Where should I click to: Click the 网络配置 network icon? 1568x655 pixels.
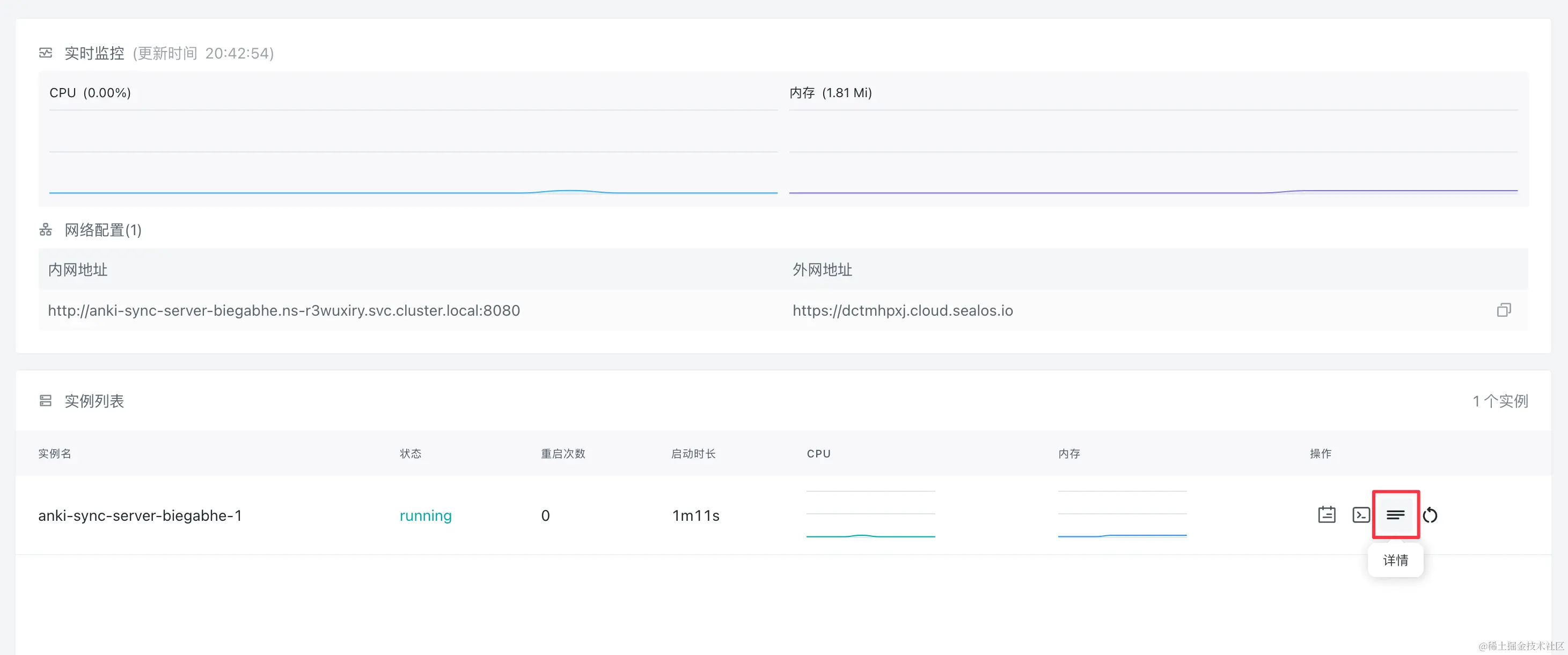[46, 230]
